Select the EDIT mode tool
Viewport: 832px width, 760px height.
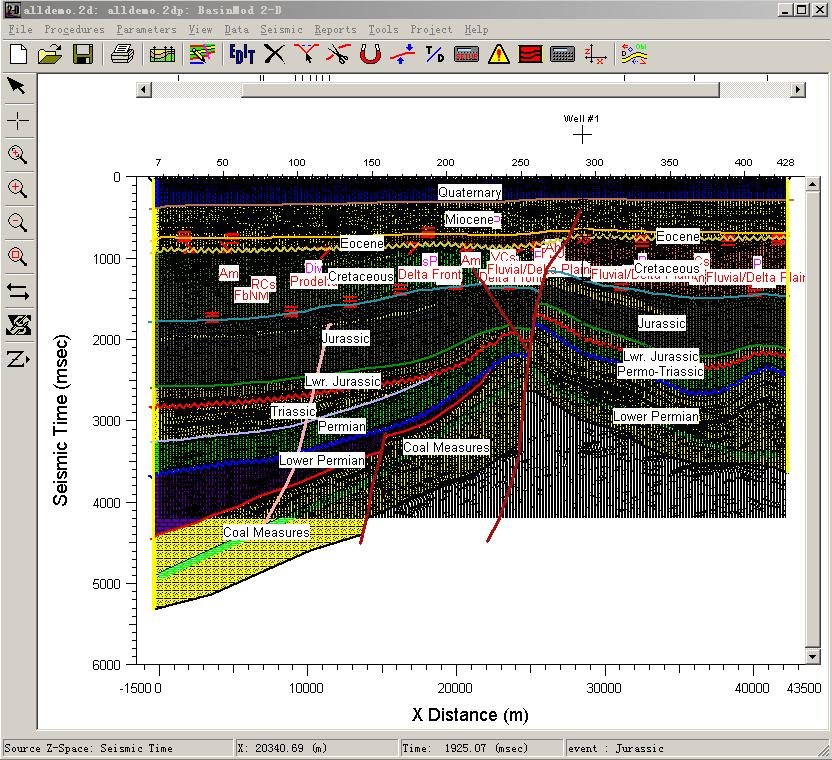pyautogui.click(x=242, y=54)
